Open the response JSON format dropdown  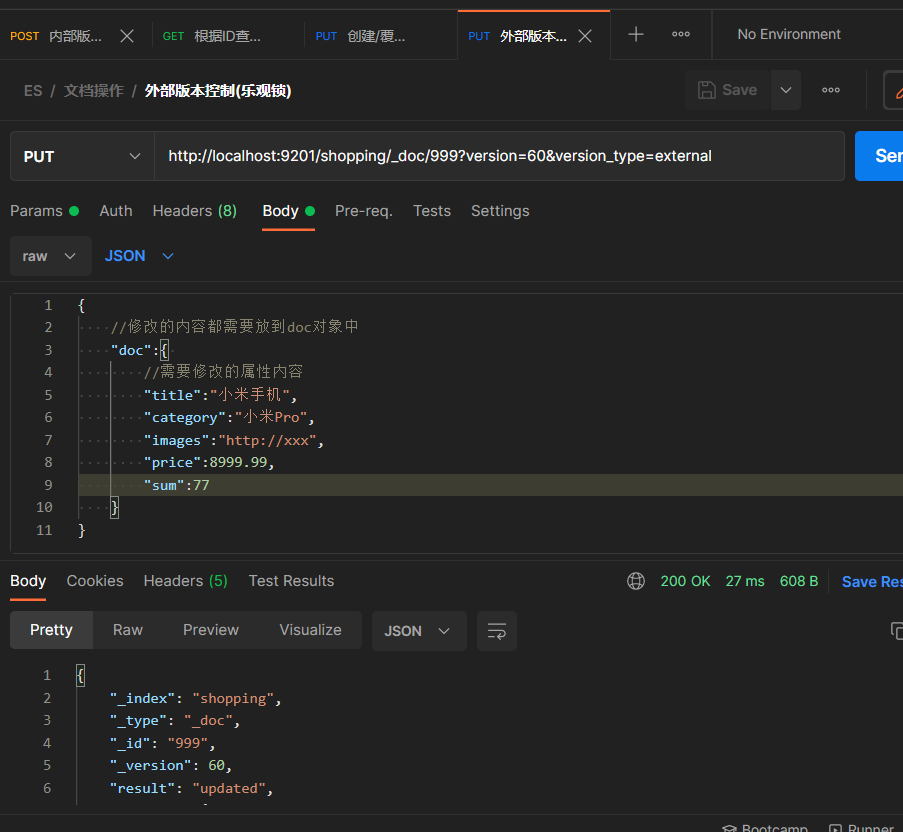coord(419,631)
